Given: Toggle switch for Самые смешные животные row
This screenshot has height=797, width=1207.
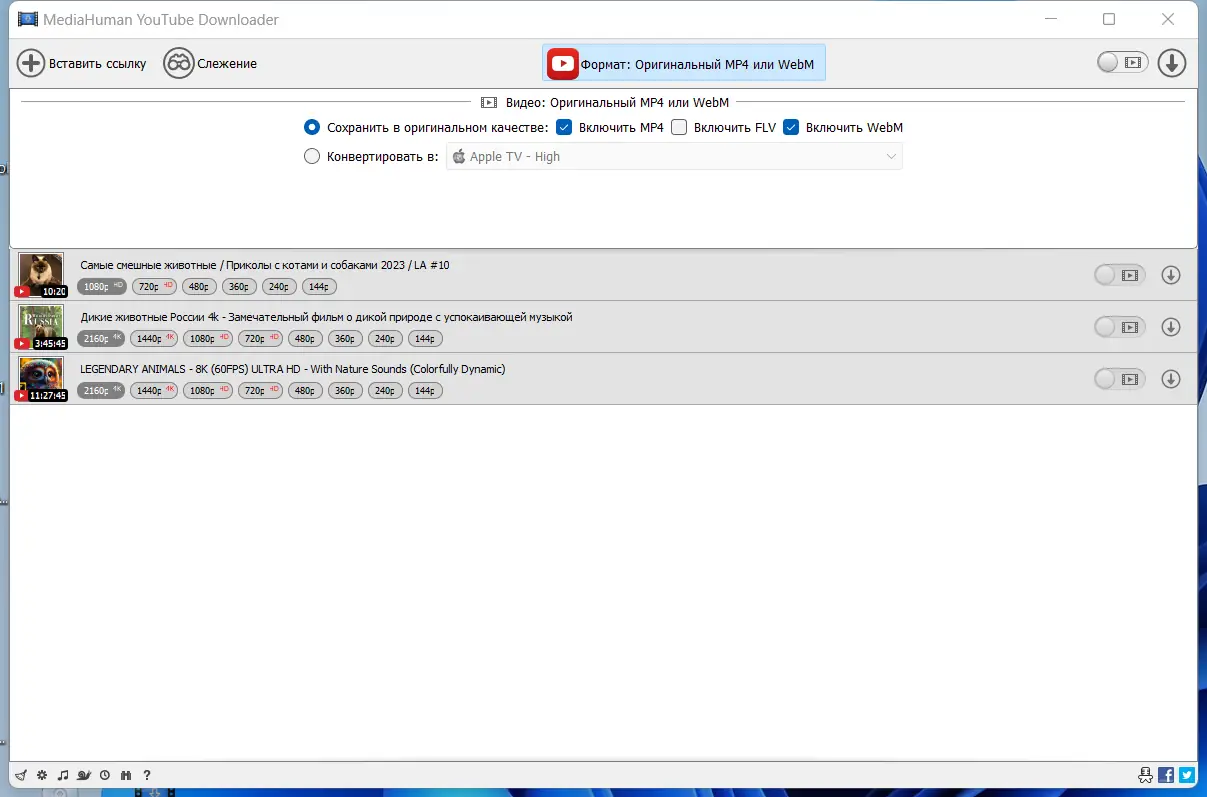Looking at the screenshot, I should (1118, 275).
